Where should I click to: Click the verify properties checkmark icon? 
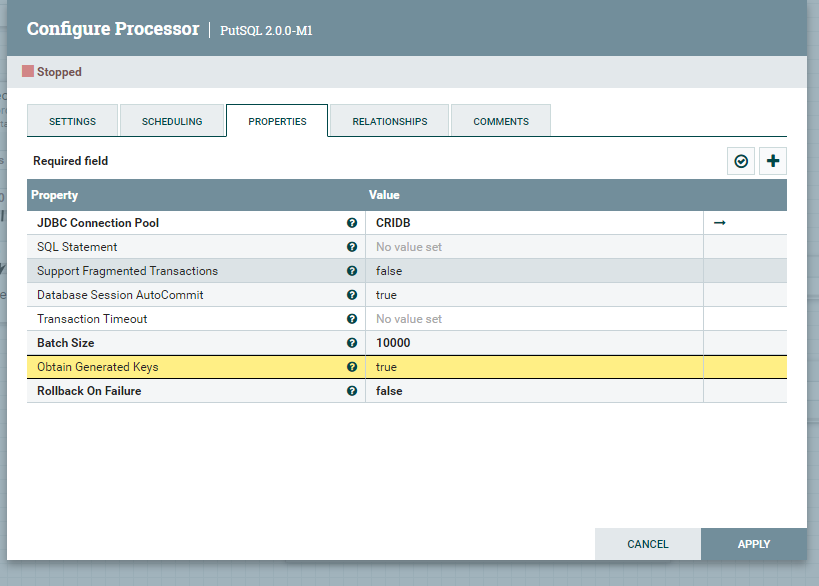coord(741,160)
